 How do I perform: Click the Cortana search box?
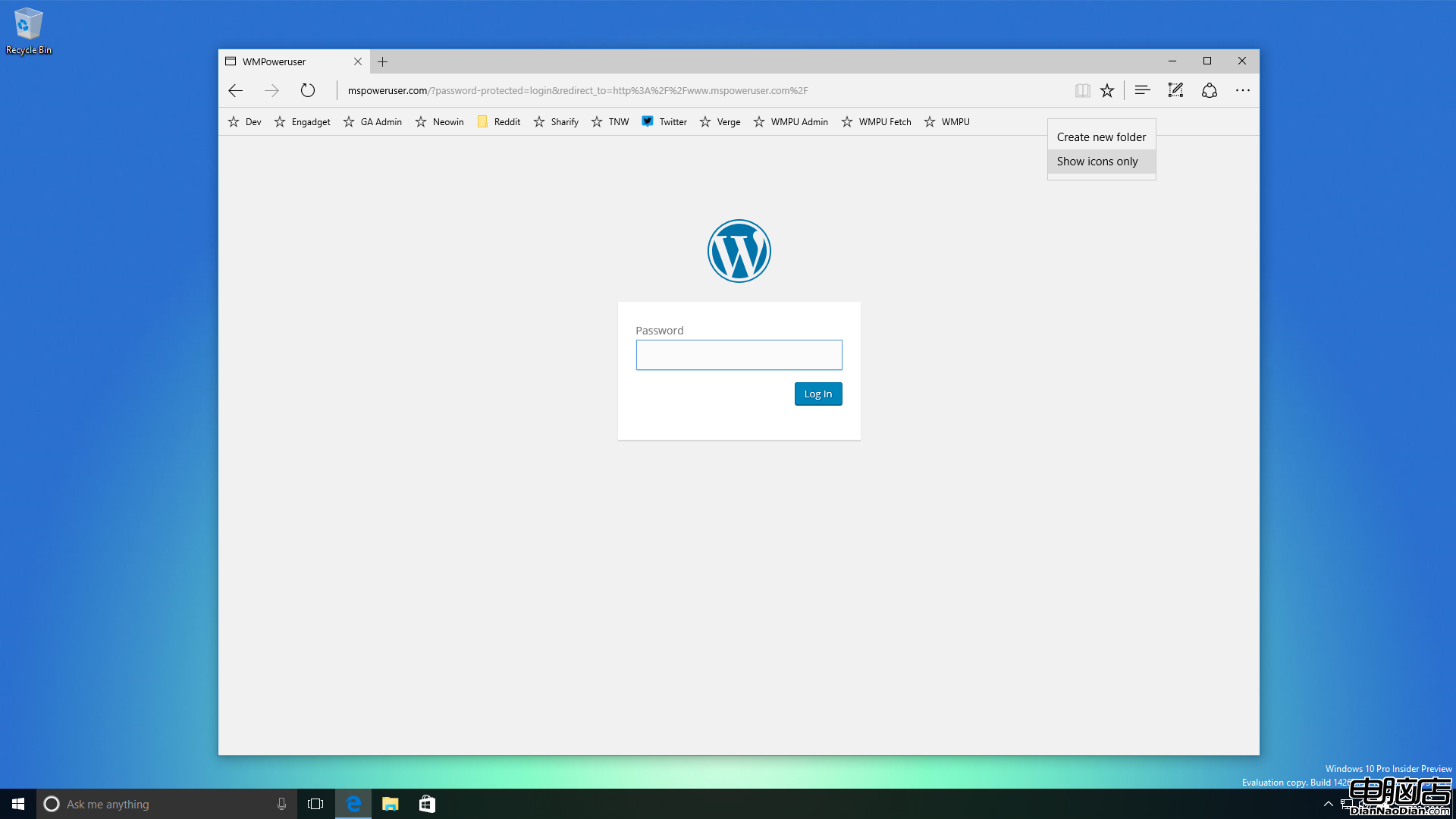point(166,804)
